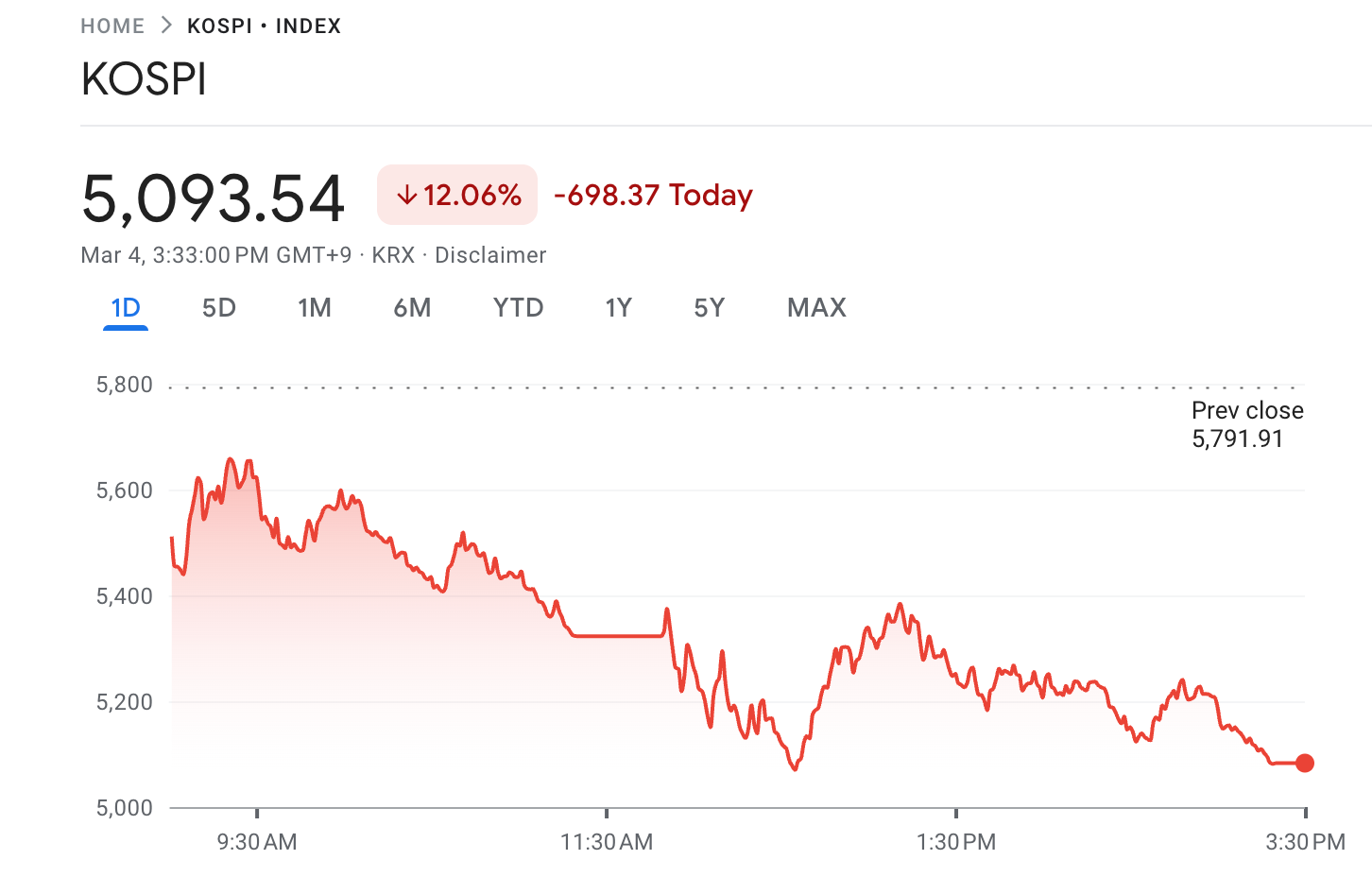Click the KOSPI · INDEX breadcrumb item
Image resolution: width=1372 pixels, height=877 pixels.
pos(263,26)
